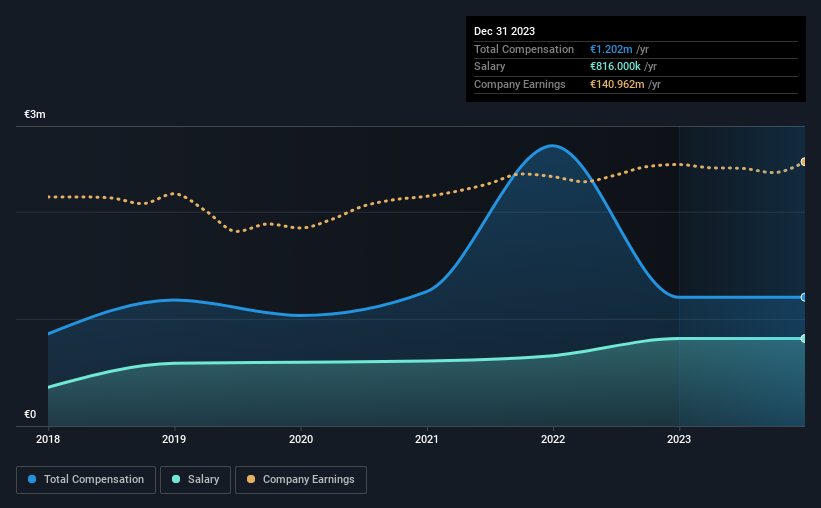
Task: Toggle the Total Compensation legend button
Action: [x=86, y=480]
